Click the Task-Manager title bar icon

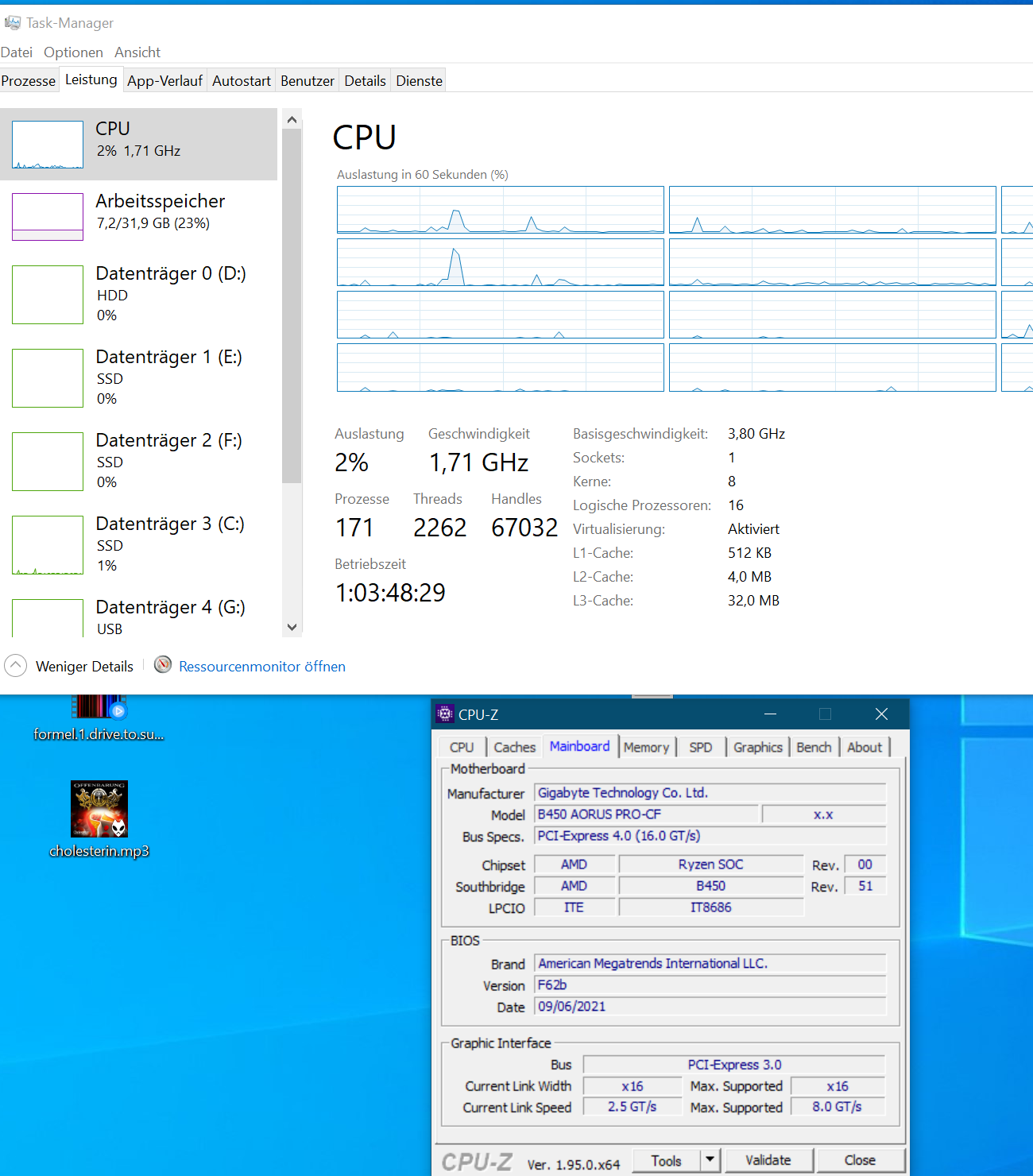coord(13,22)
